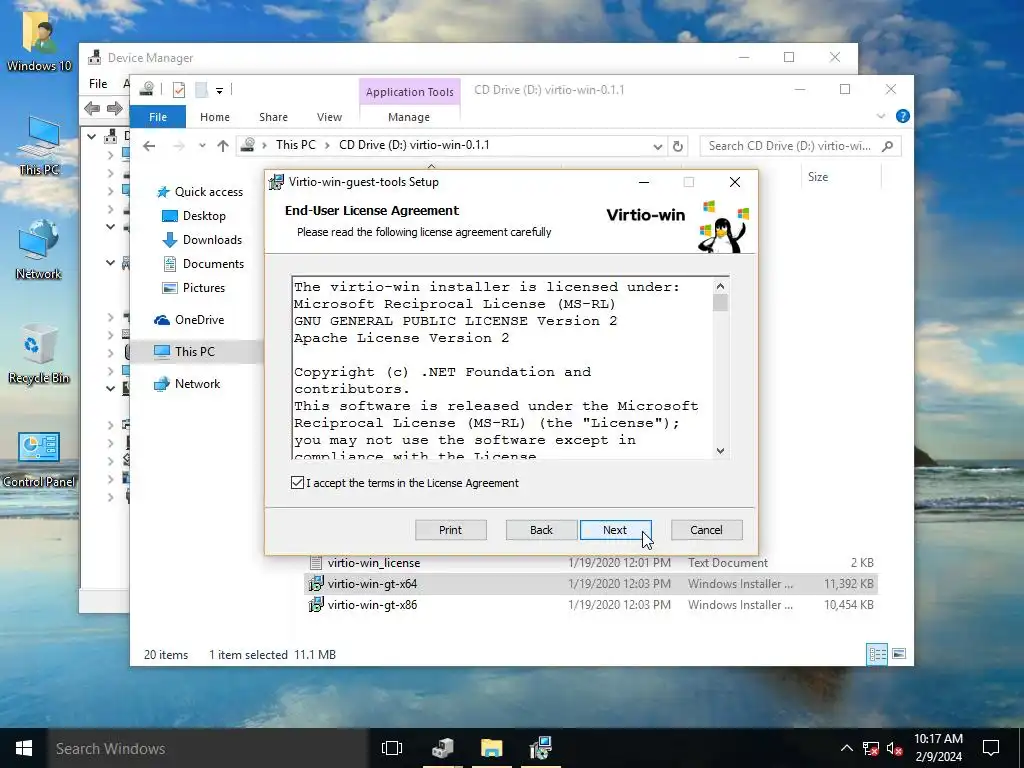Open Control Panel desktop icon
The image size is (1024, 768).
[x=39, y=459]
